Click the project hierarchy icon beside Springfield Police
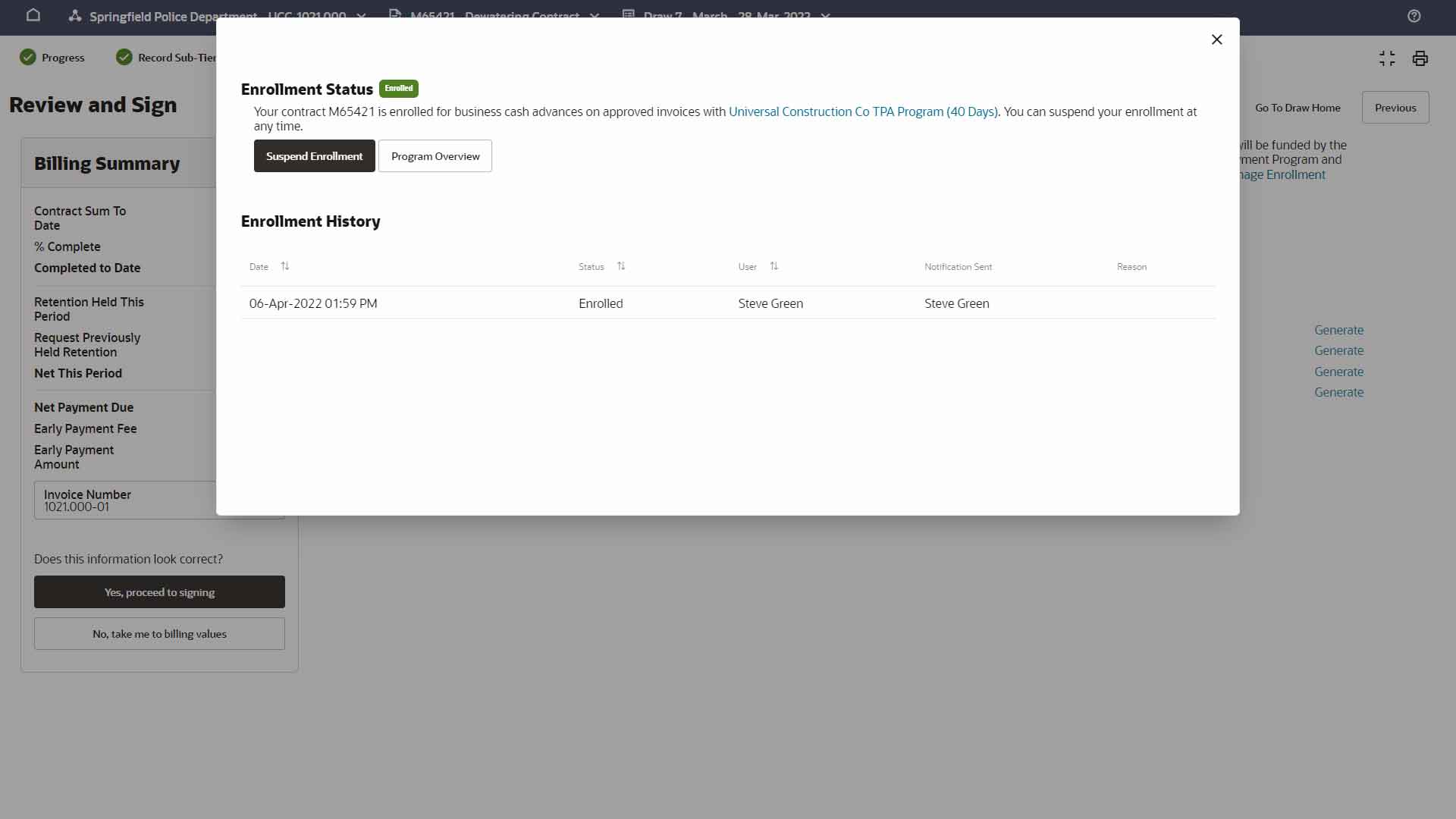 coord(74,15)
